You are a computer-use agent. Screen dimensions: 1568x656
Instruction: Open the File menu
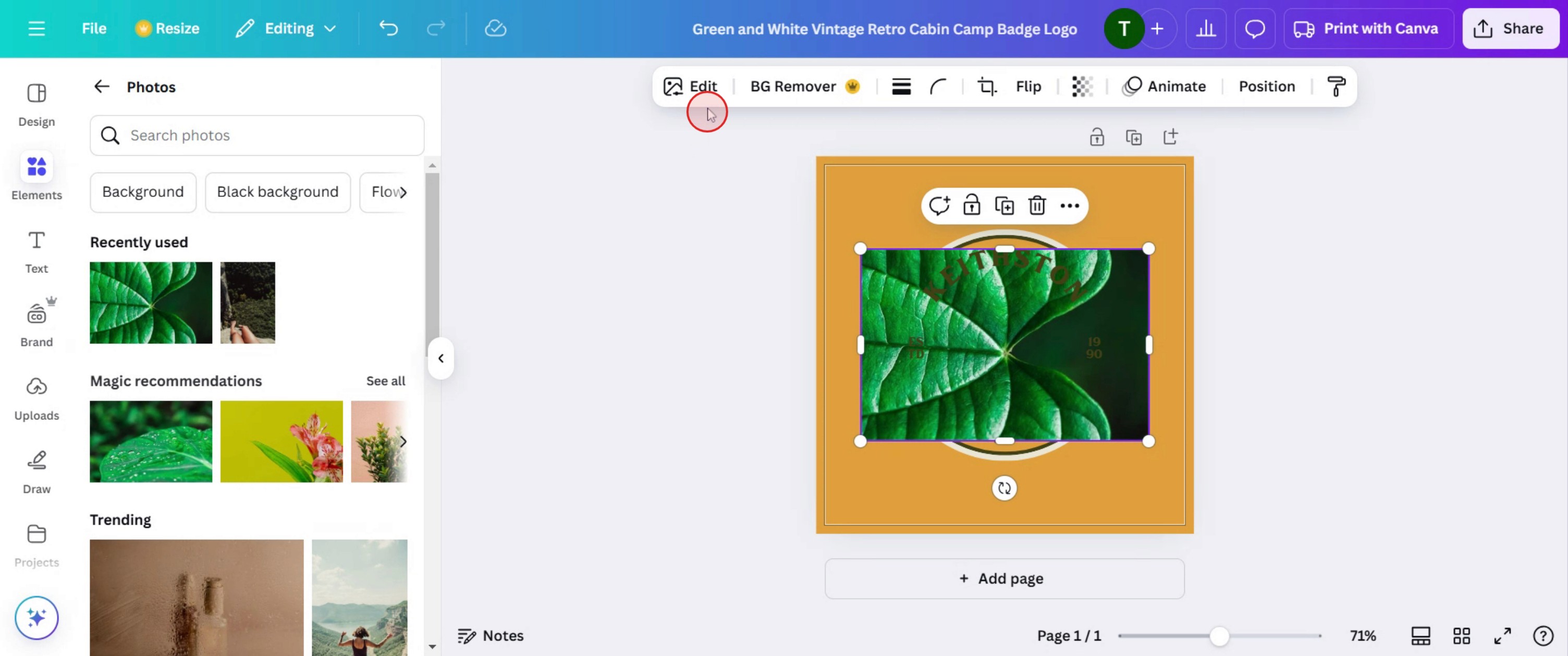coord(94,29)
